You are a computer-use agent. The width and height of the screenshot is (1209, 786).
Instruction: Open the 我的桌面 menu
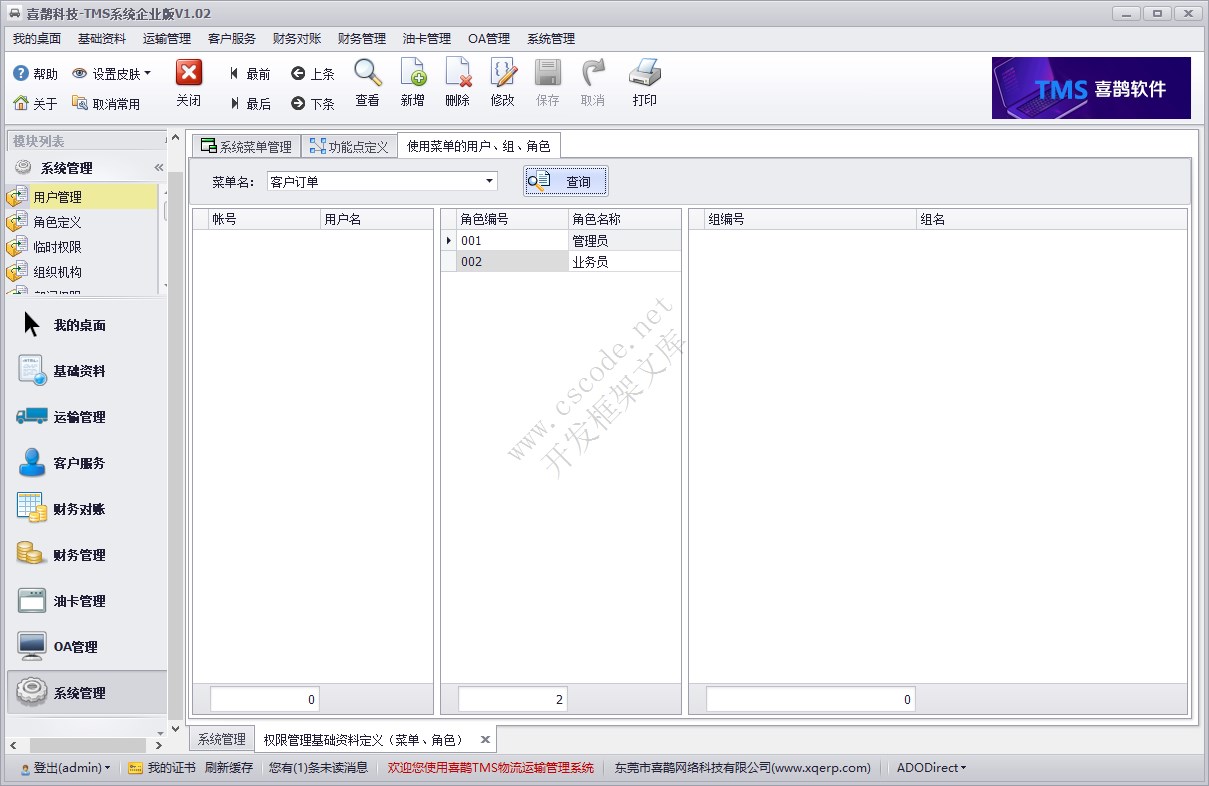tap(37, 39)
